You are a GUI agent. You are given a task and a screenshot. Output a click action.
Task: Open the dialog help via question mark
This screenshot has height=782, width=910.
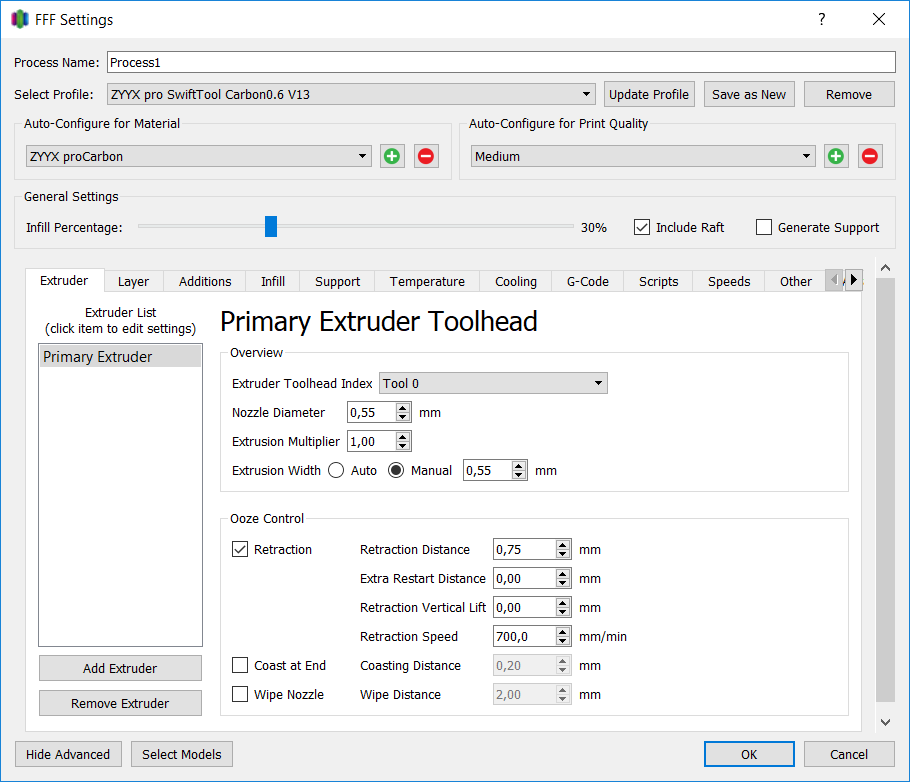click(821, 19)
